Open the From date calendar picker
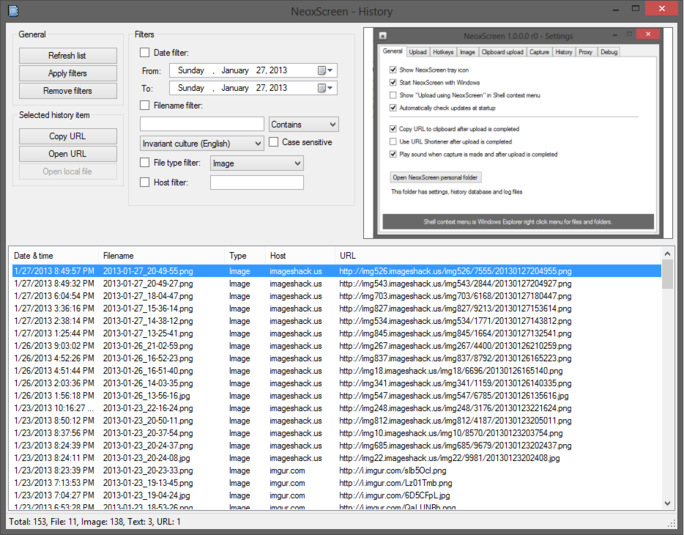The image size is (684, 535). (x=325, y=70)
